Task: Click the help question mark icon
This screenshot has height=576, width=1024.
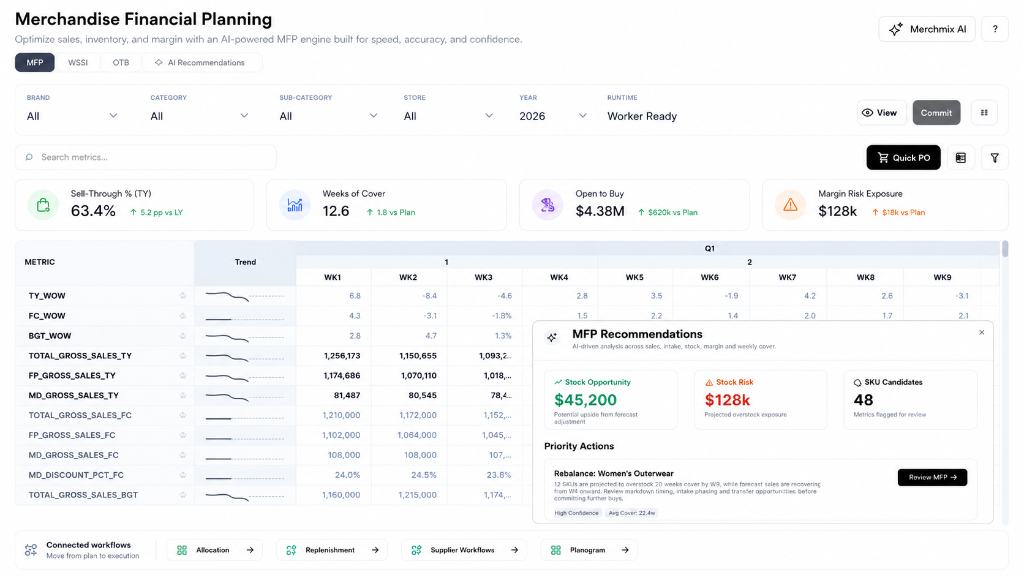Action: tap(995, 29)
